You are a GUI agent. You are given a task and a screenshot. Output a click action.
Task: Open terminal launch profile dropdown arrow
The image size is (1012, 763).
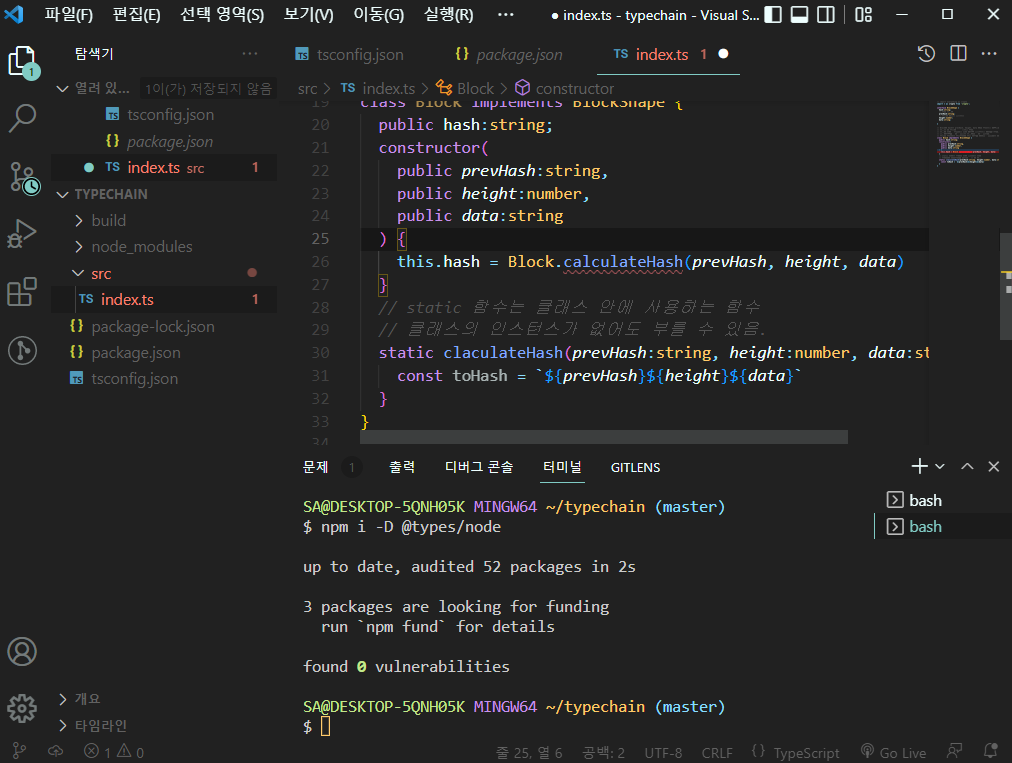pos(940,466)
